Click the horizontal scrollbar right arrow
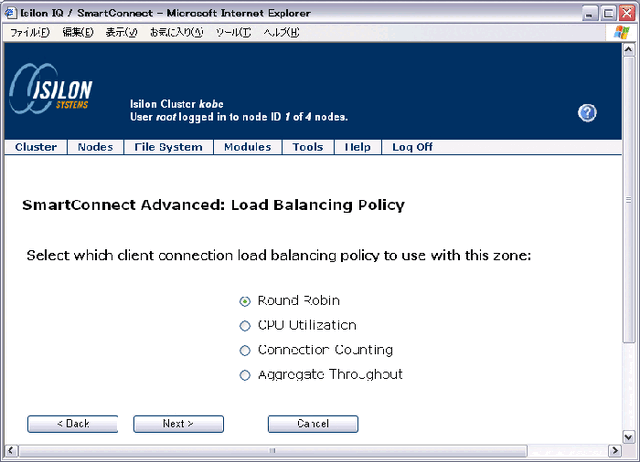 [614, 451]
